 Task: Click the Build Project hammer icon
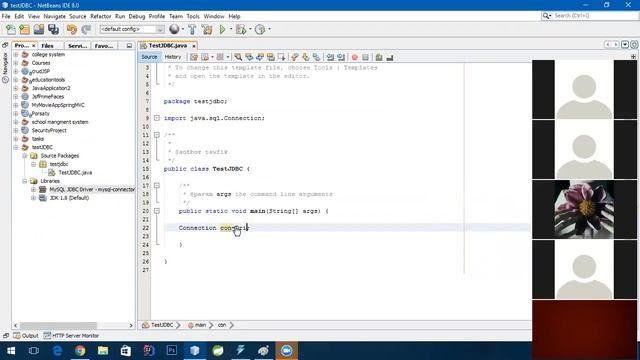(x=192, y=29)
